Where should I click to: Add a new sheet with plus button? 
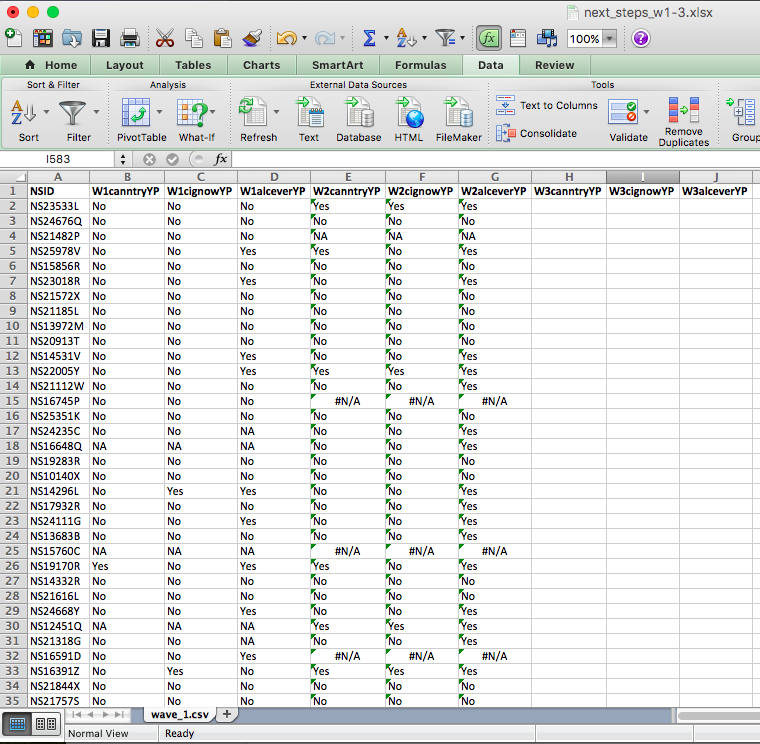[227, 714]
